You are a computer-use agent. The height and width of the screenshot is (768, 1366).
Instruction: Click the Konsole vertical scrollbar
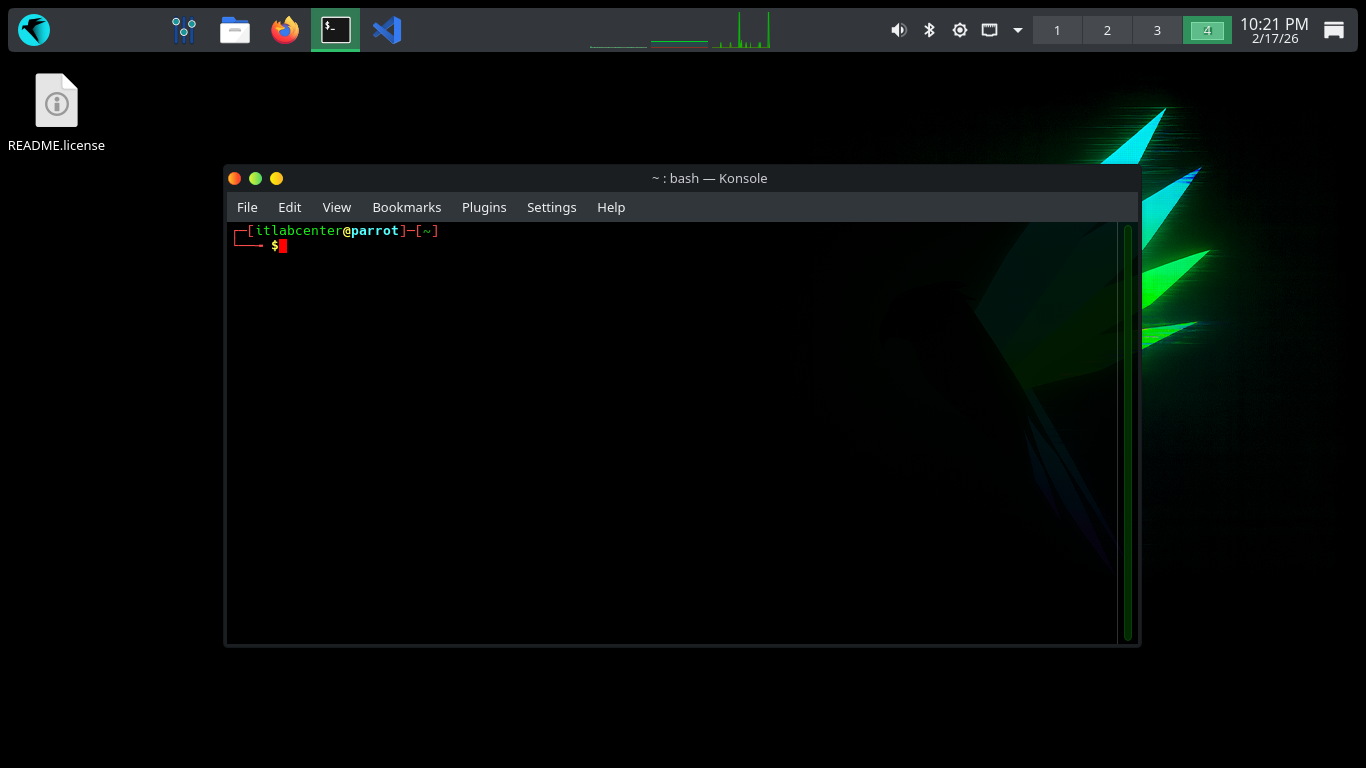pos(1127,430)
